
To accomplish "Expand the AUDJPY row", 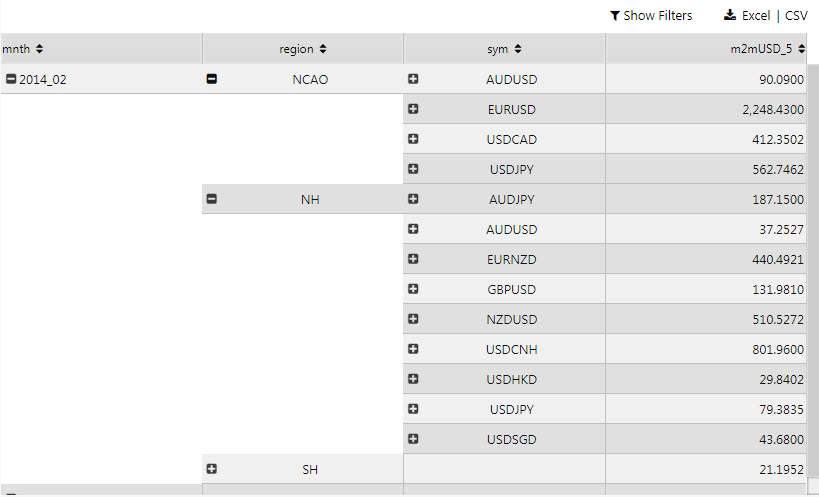I will [413, 199].
